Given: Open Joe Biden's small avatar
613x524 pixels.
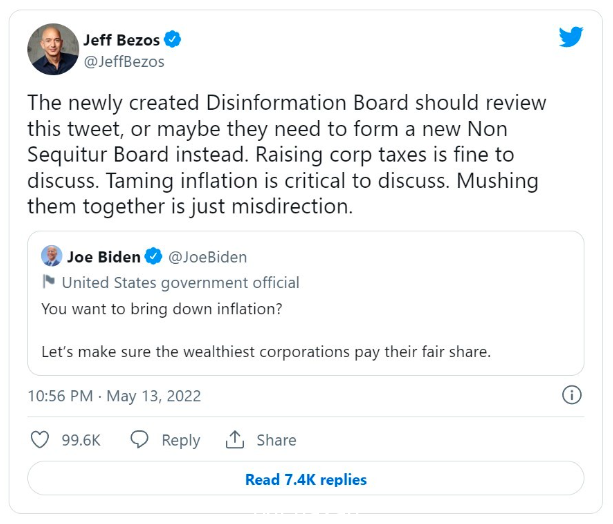Looking at the screenshot, I should click(x=52, y=256).
